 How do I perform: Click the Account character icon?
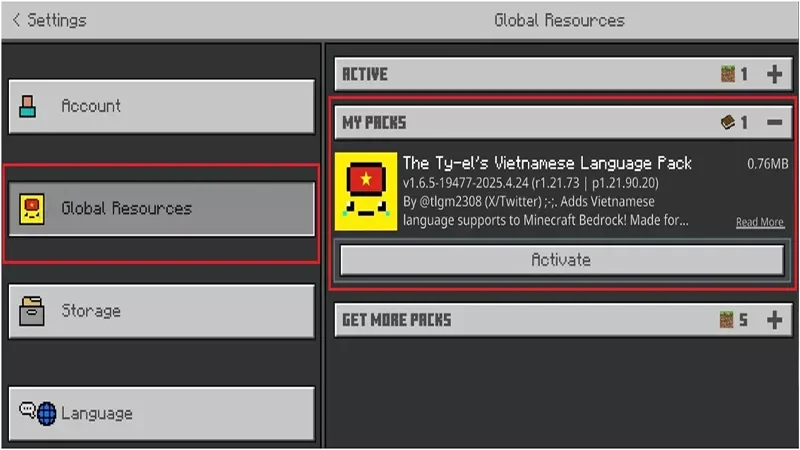[28, 106]
